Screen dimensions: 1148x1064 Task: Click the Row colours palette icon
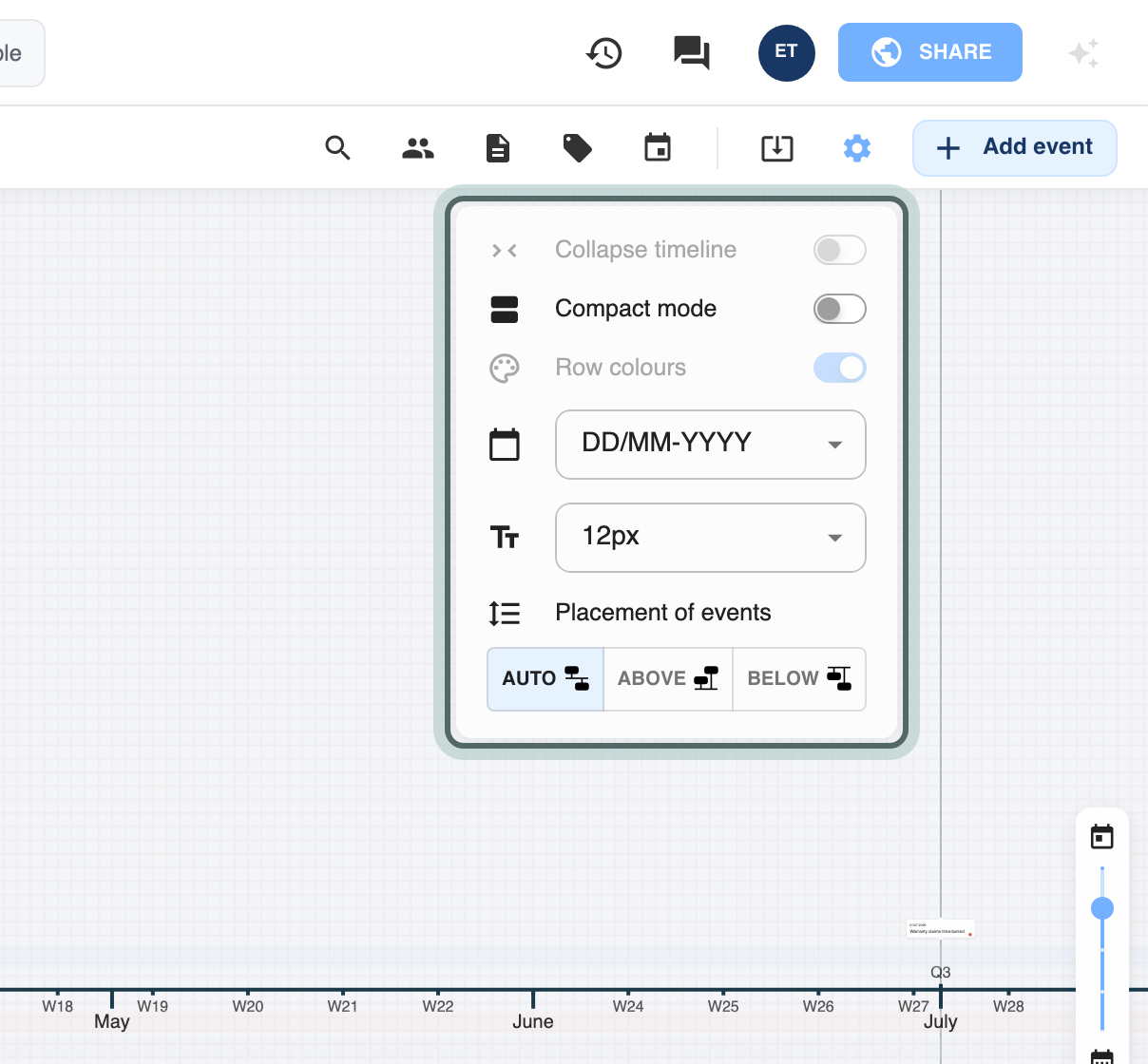[x=505, y=369]
